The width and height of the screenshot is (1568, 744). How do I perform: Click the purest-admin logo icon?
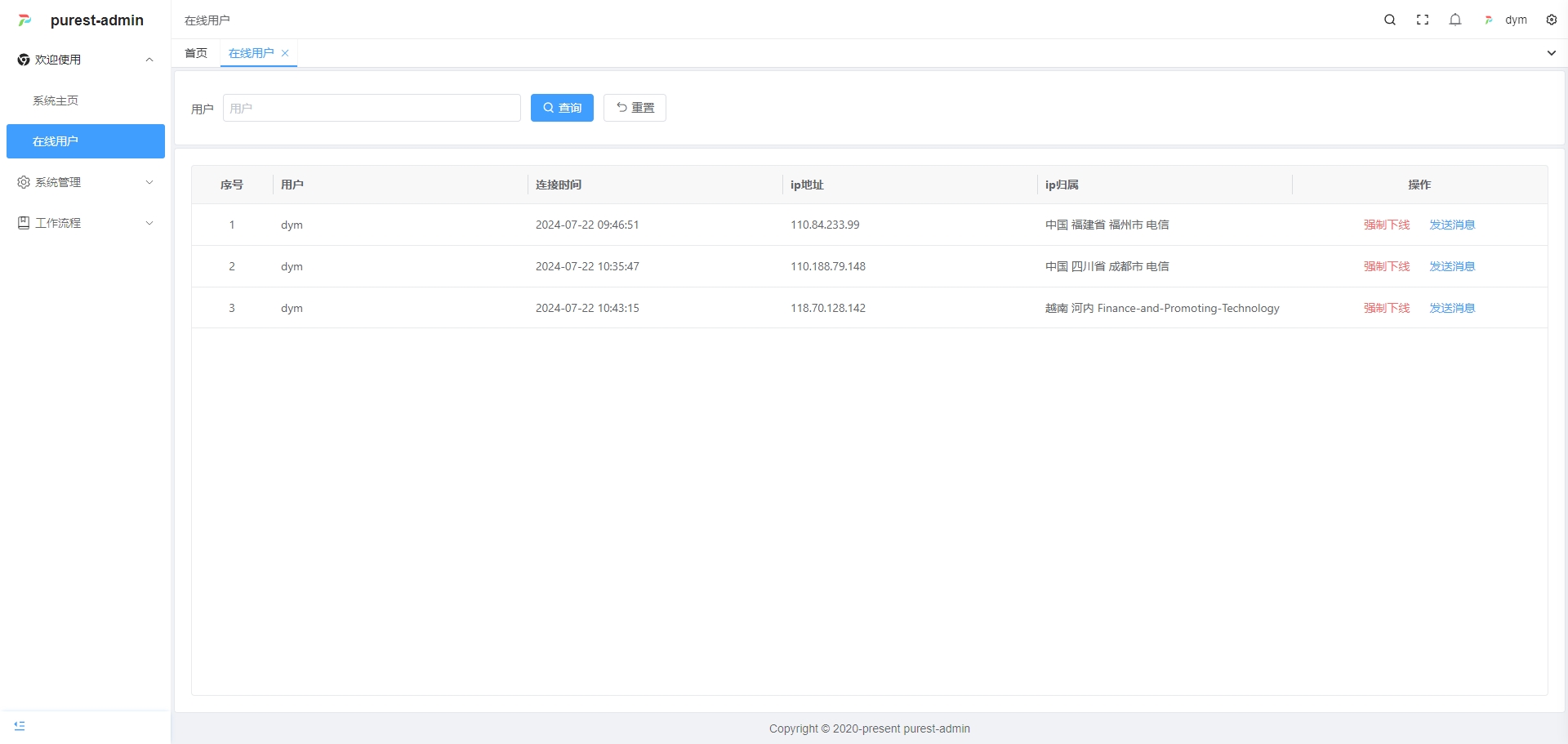click(24, 20)
